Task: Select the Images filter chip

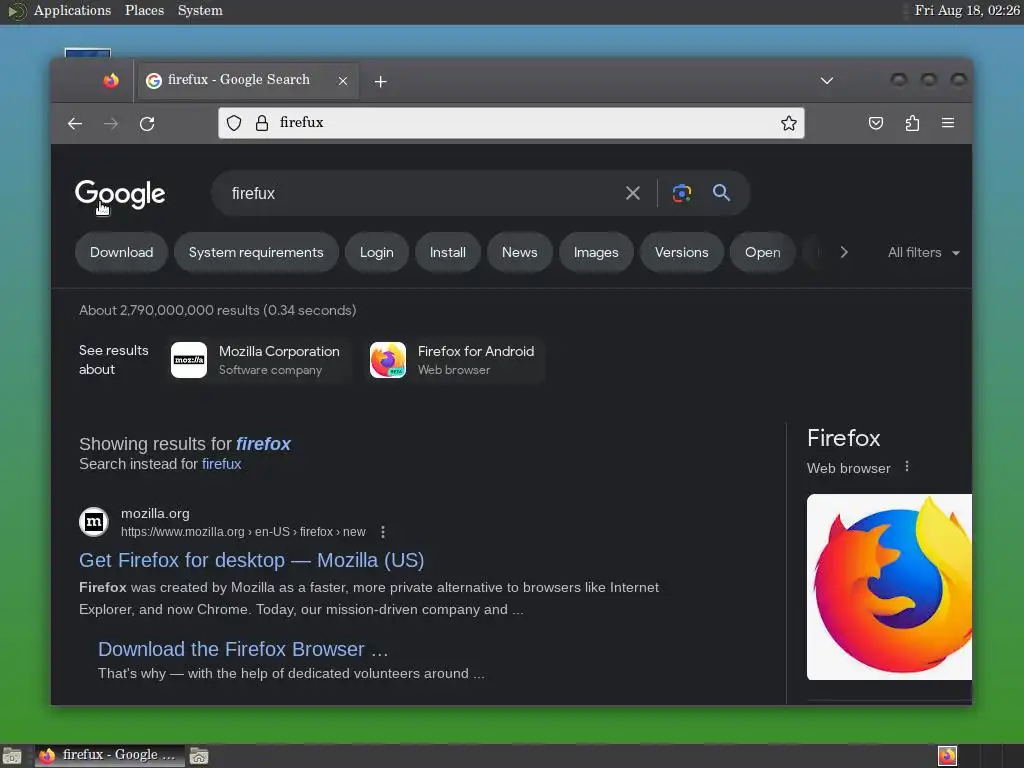Action: click(596, 253)
